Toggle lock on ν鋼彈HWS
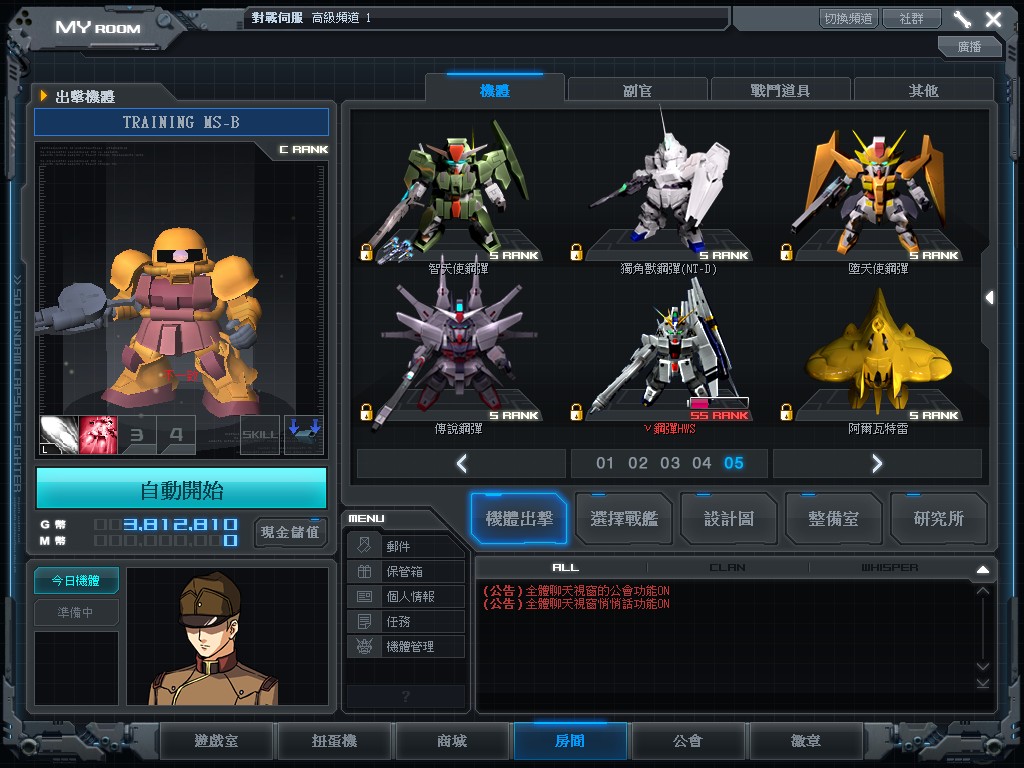1024x768 pixels. point(576,412)
